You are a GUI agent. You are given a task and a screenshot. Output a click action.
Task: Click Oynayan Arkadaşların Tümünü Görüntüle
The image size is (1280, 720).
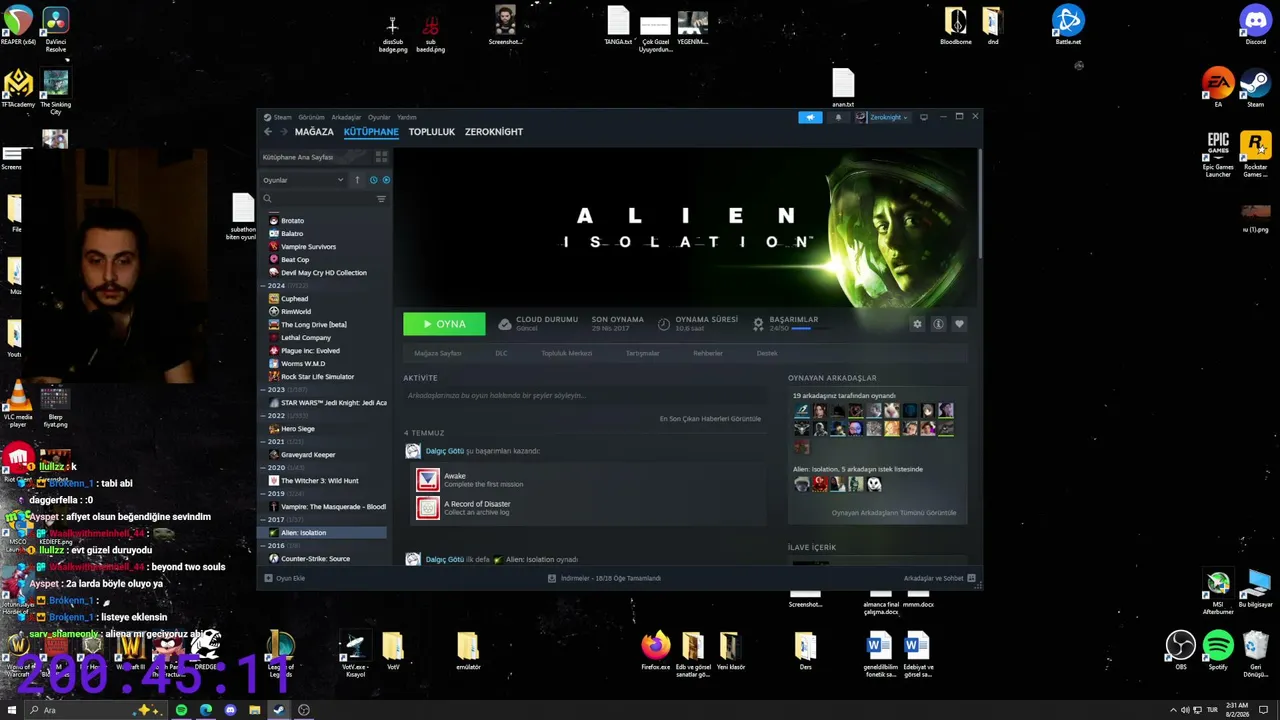point(894,513)
